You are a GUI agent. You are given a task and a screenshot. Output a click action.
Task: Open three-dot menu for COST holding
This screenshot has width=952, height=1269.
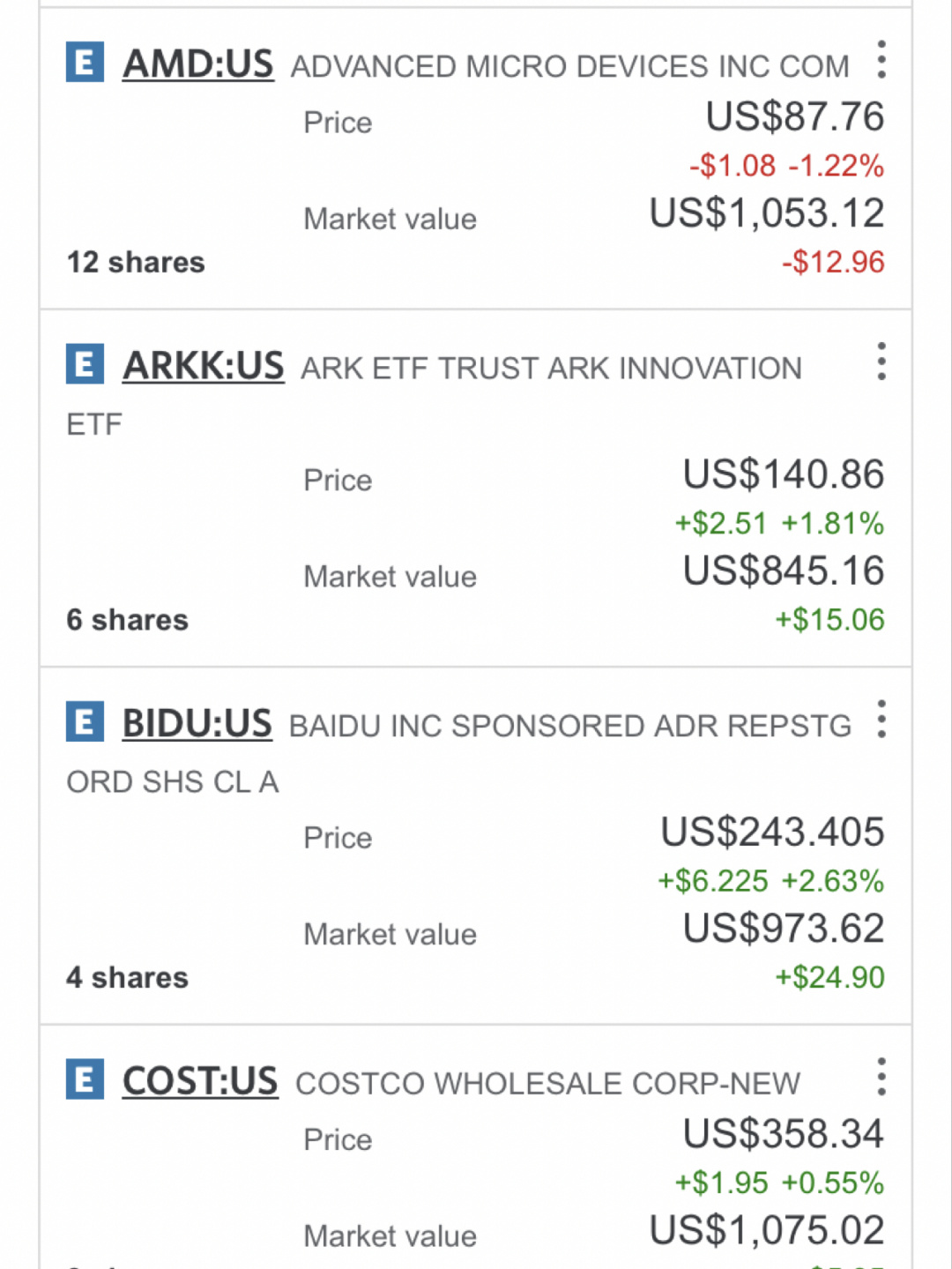[881, 1077]
